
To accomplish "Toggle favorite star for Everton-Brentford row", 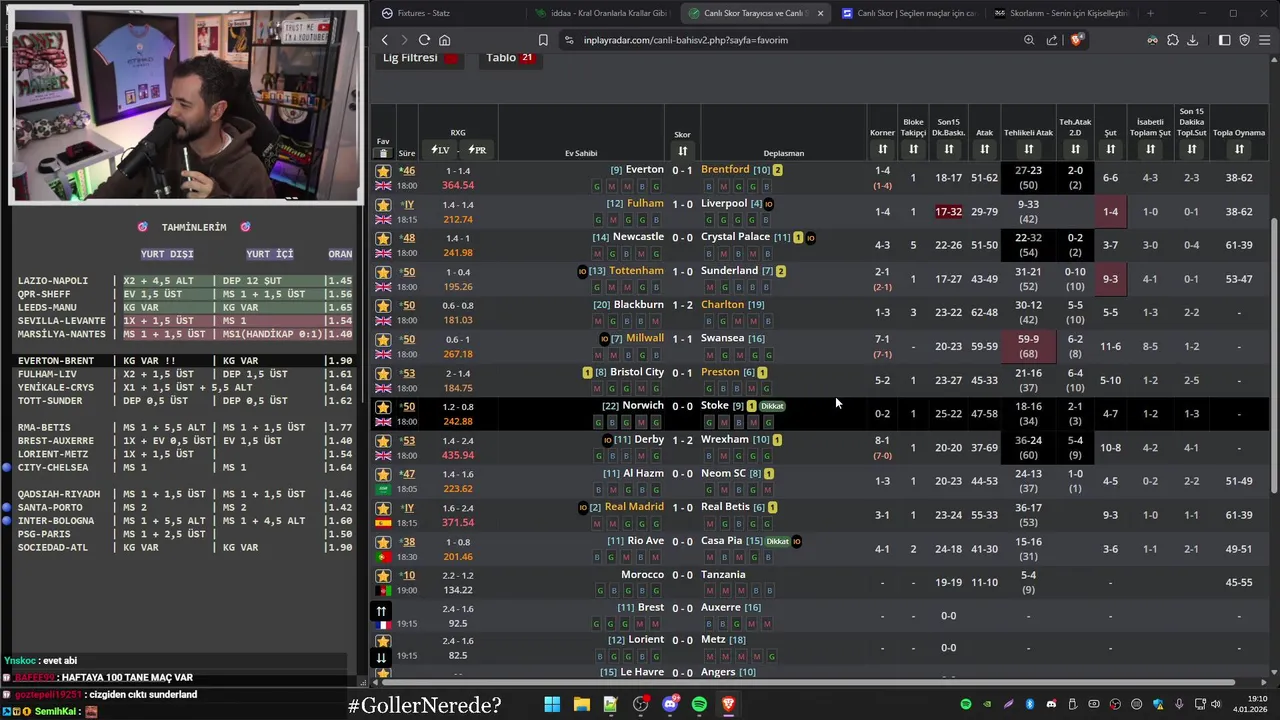I will tap(383, 171).
